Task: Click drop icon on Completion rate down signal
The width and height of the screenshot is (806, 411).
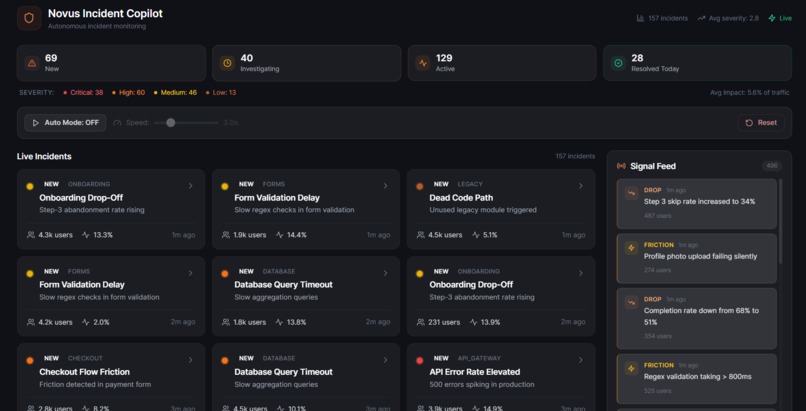Action: (x=631, y=303)
